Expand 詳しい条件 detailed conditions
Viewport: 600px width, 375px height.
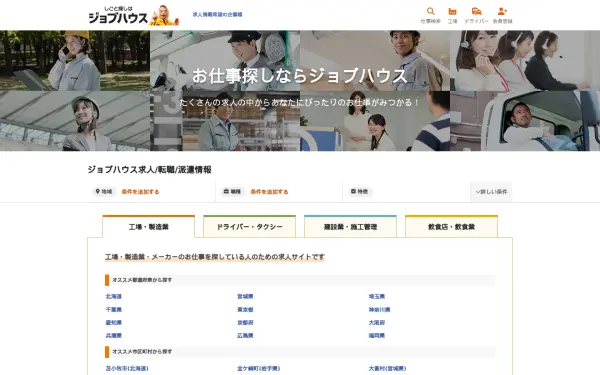click(491, 192)
